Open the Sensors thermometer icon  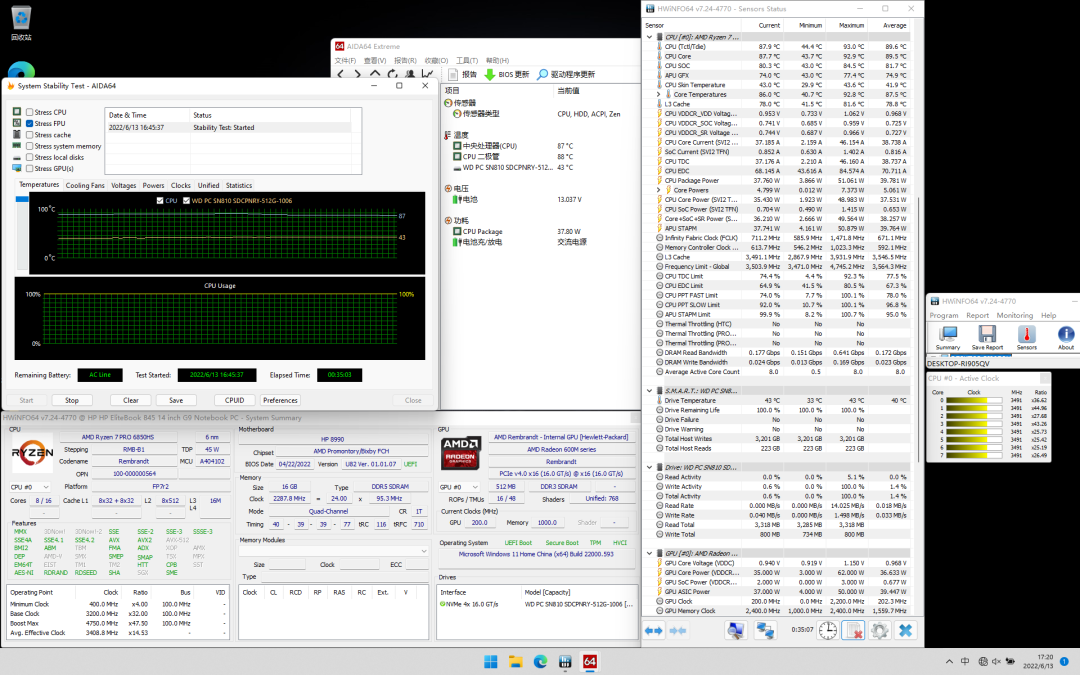pos(1027,335)
